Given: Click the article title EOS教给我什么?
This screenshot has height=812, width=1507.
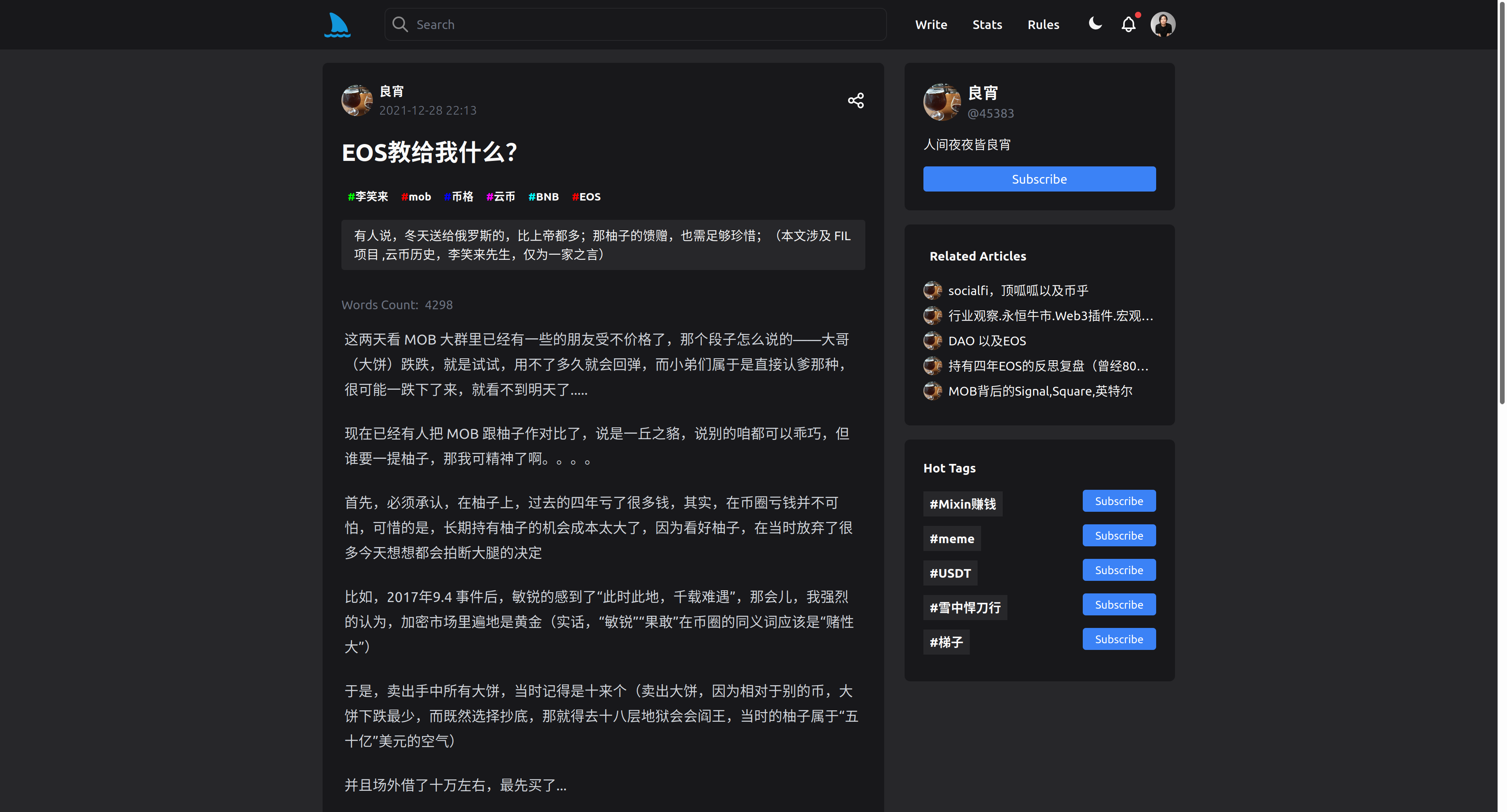Looking at the screenshot, I should [x=429, y=153].
